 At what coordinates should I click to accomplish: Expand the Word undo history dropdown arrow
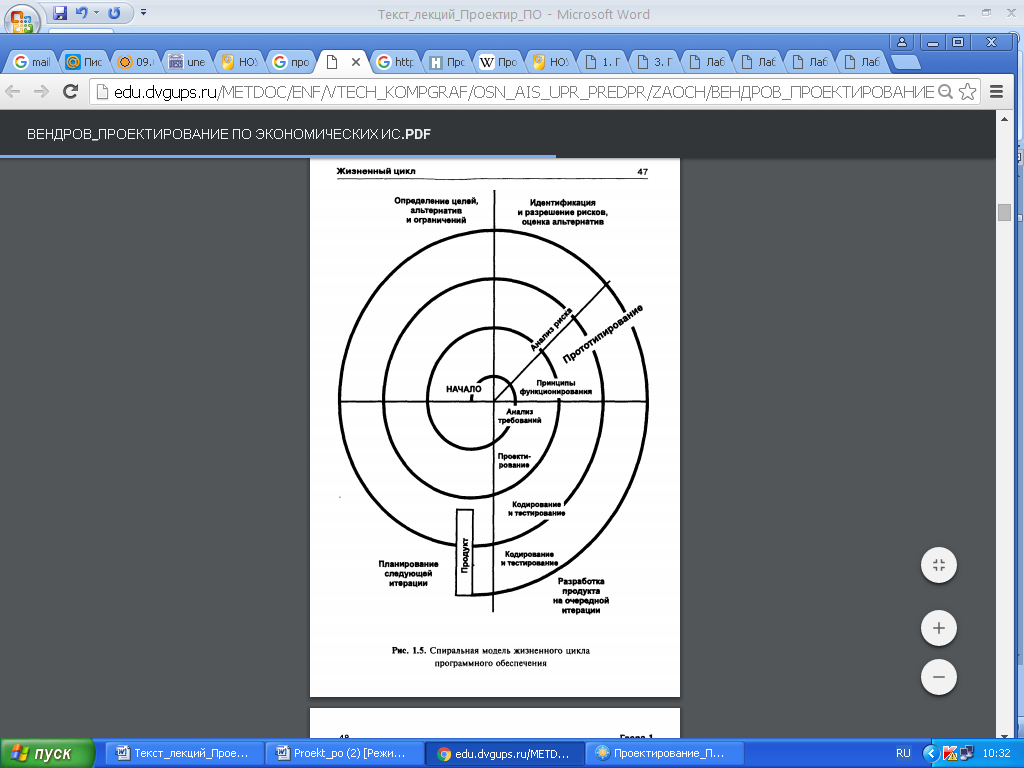[x=96, y=14]
